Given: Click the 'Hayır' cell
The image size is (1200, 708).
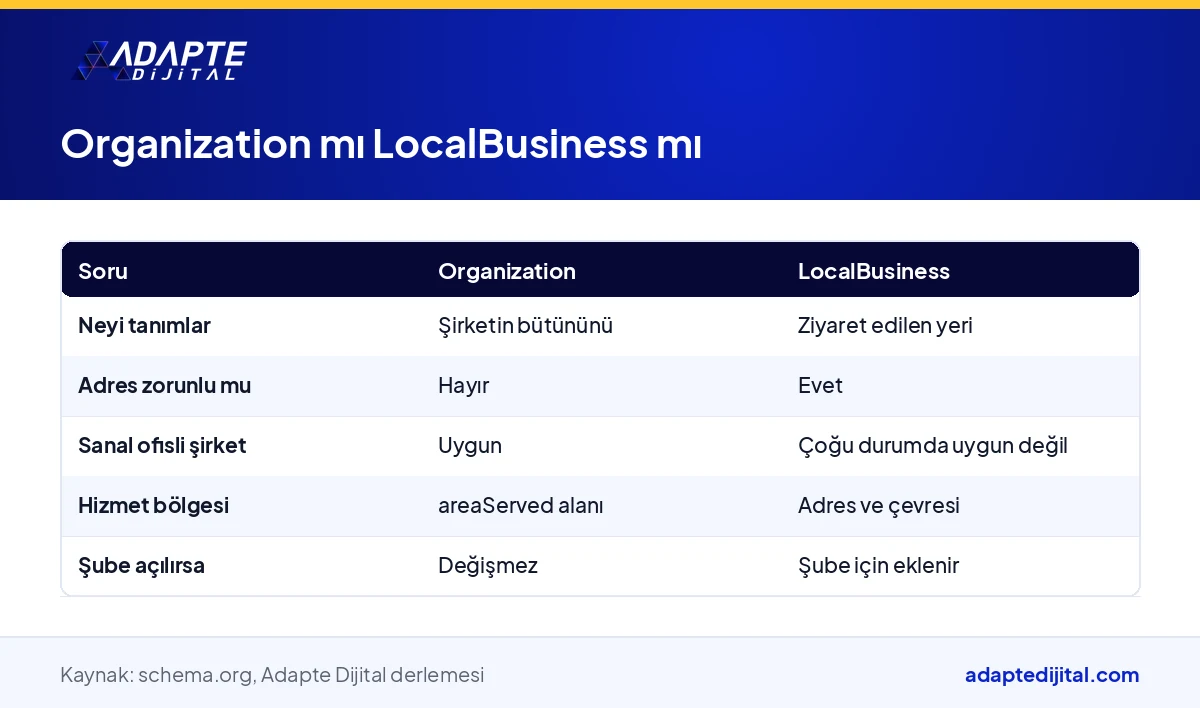Looking at the screenshot, I should tap(463, 385).
